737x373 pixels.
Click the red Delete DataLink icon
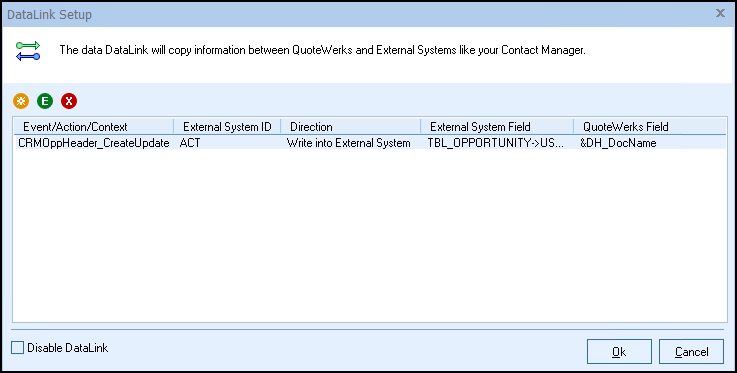point(69,101)
